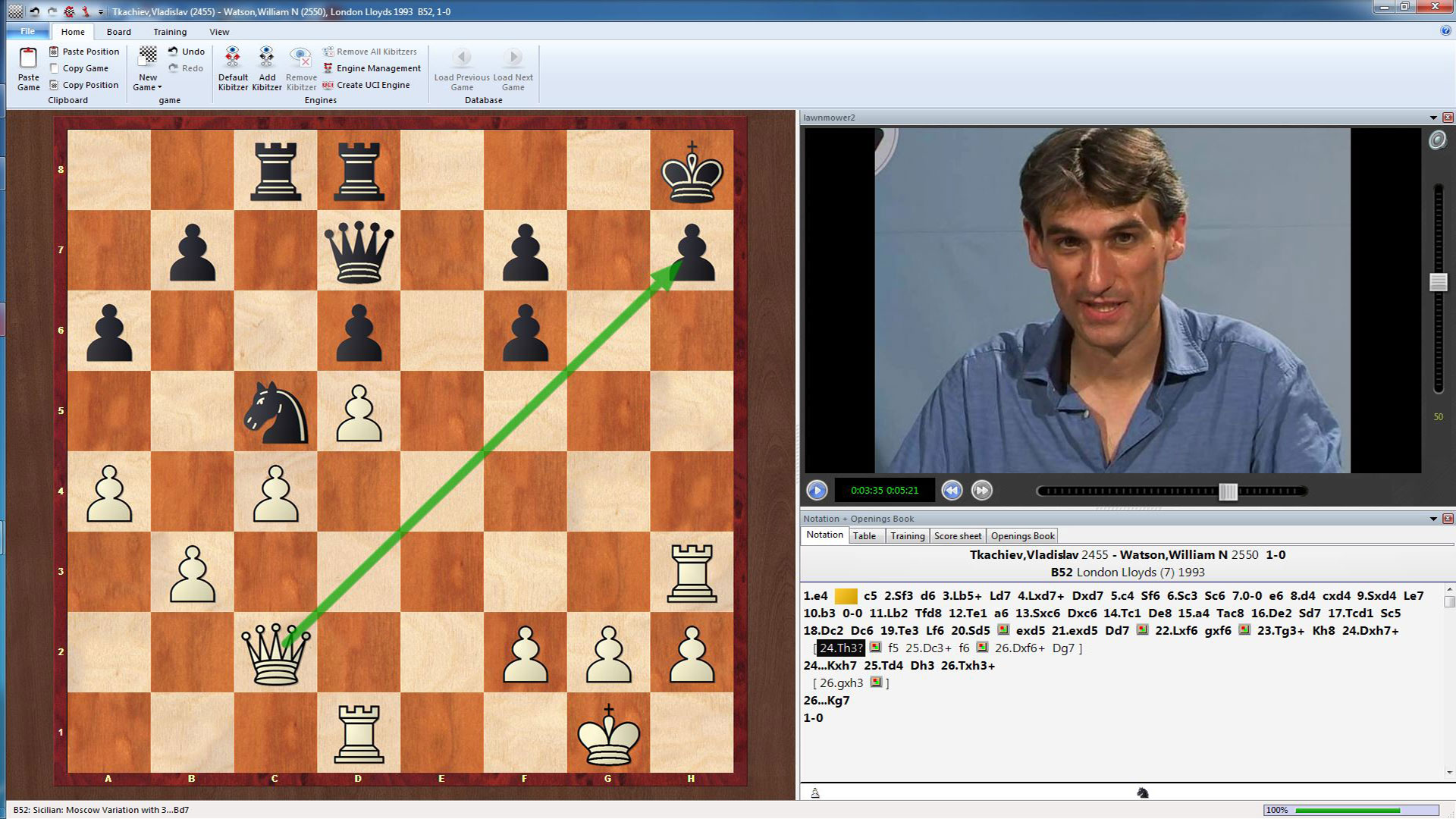Select the highlighted move 24.Th3? in notation
This screenshot has width=1456, height=819.
842,648
